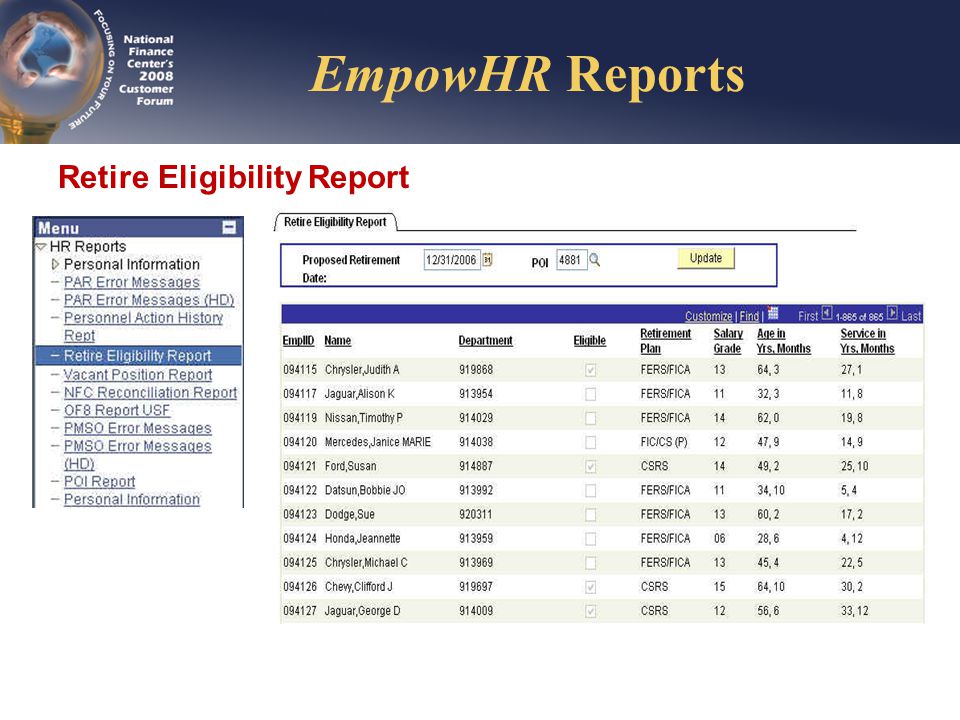Sort by Eligible column header
This screenshot has height=720, width=960.
tap(590, 340)
